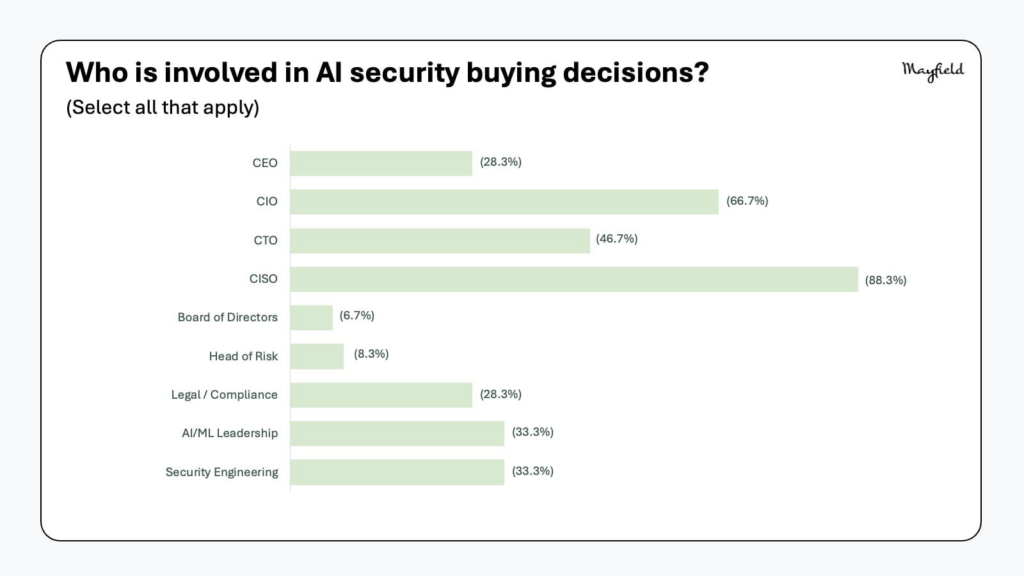Select the Security Engineering bar
This screenshot has width=1024, height=576.
click(x=397, y=472)
